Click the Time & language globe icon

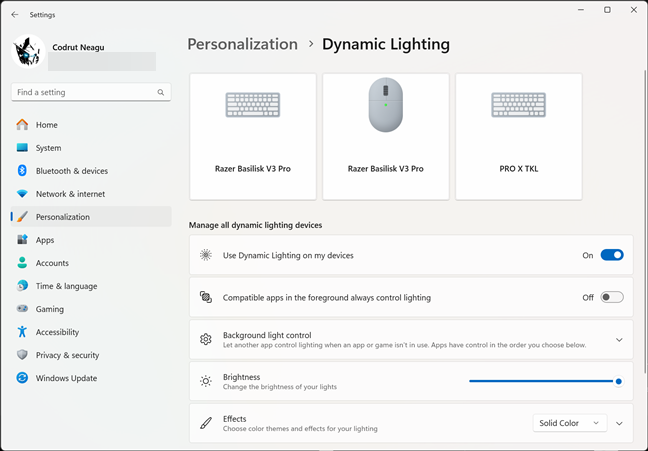(22, 286)
